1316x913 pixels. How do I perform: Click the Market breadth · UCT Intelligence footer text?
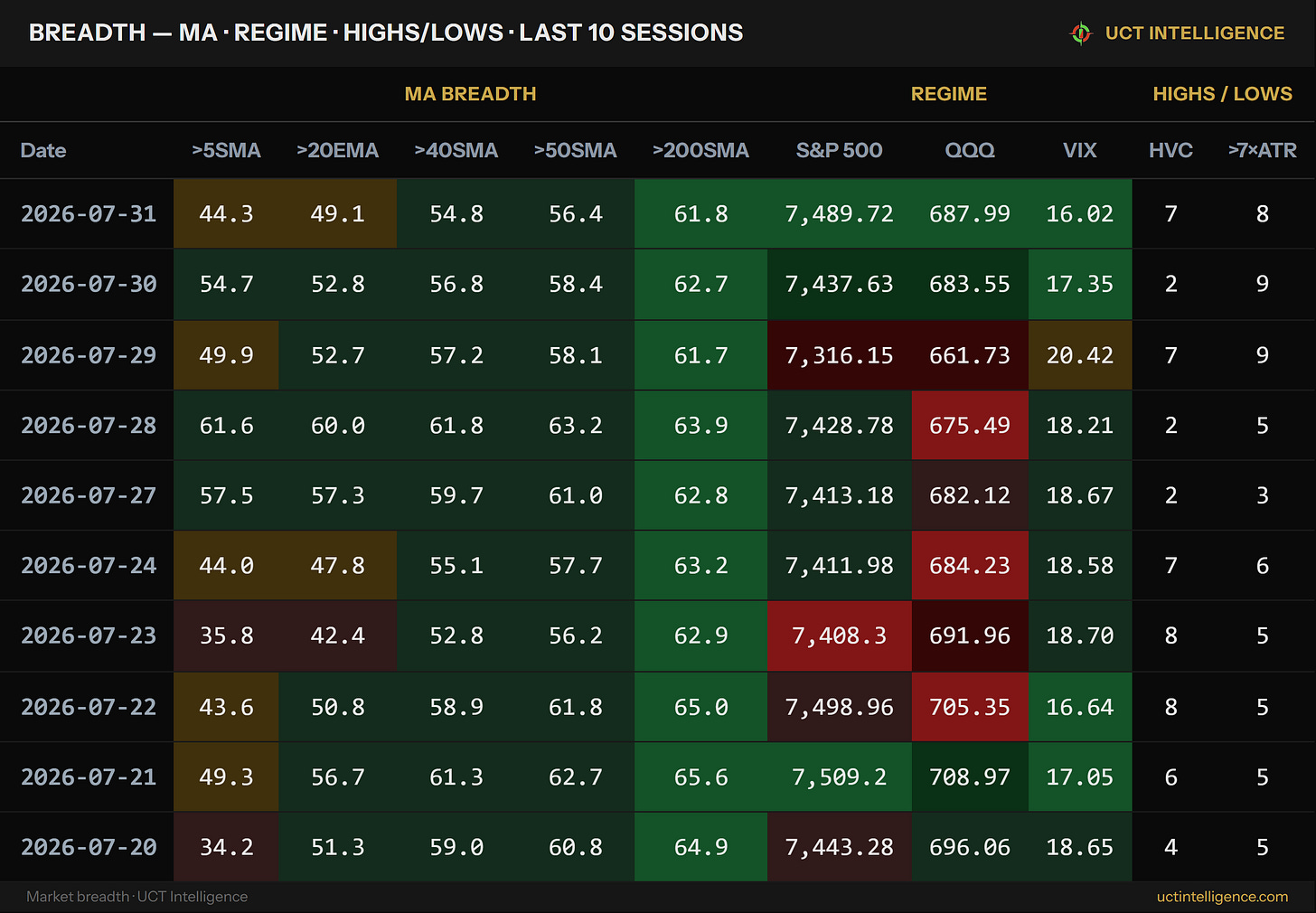point(136,897)
